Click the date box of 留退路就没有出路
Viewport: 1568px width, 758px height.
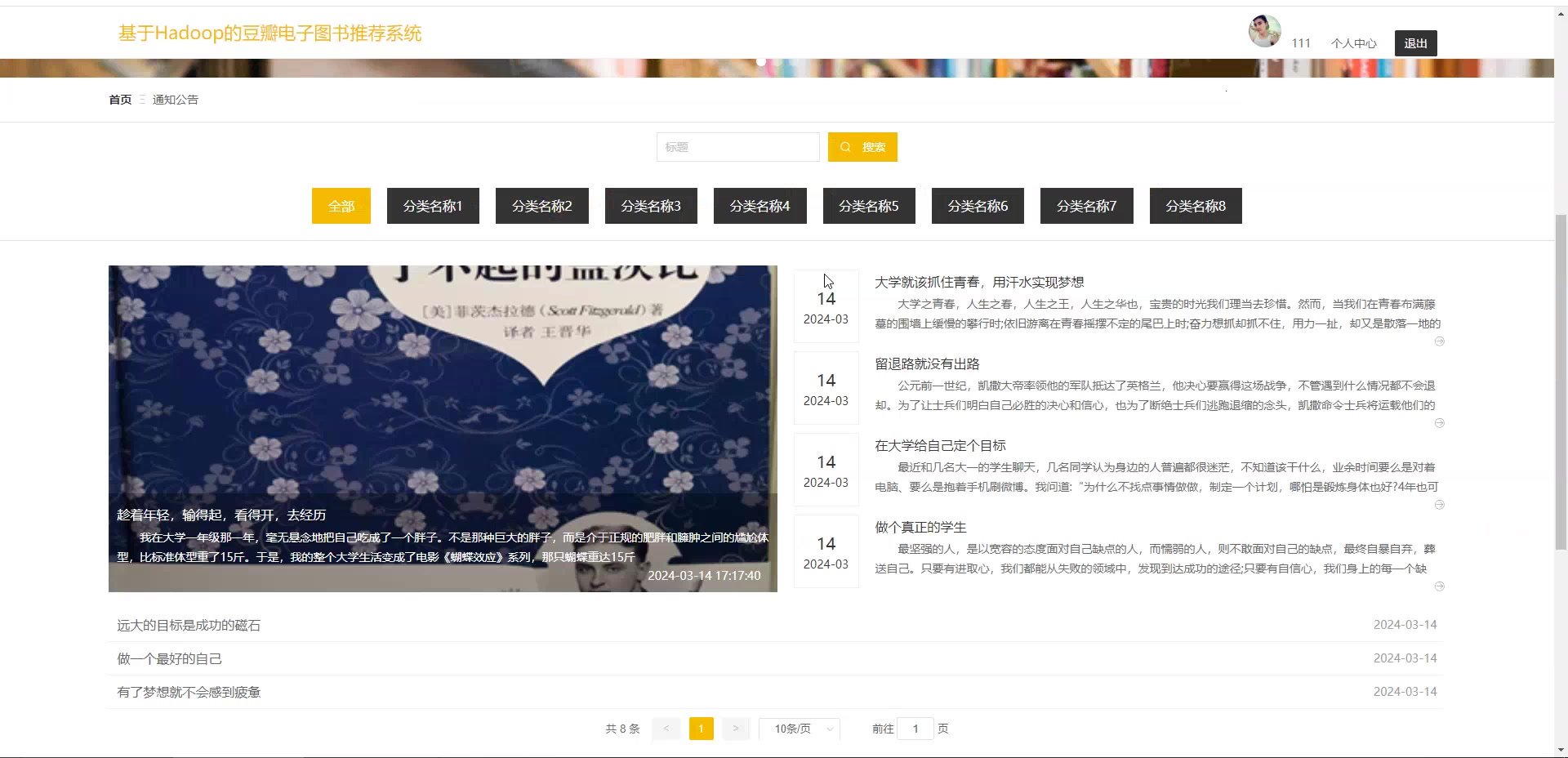[x=826, y=388]
